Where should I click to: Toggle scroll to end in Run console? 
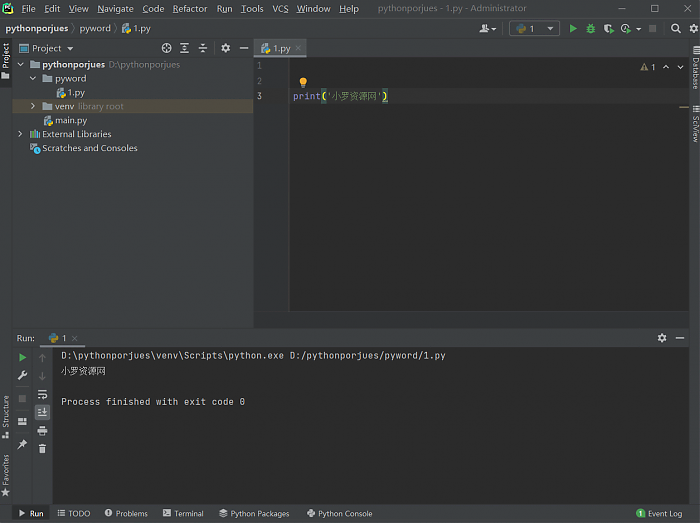pos(42,412)
